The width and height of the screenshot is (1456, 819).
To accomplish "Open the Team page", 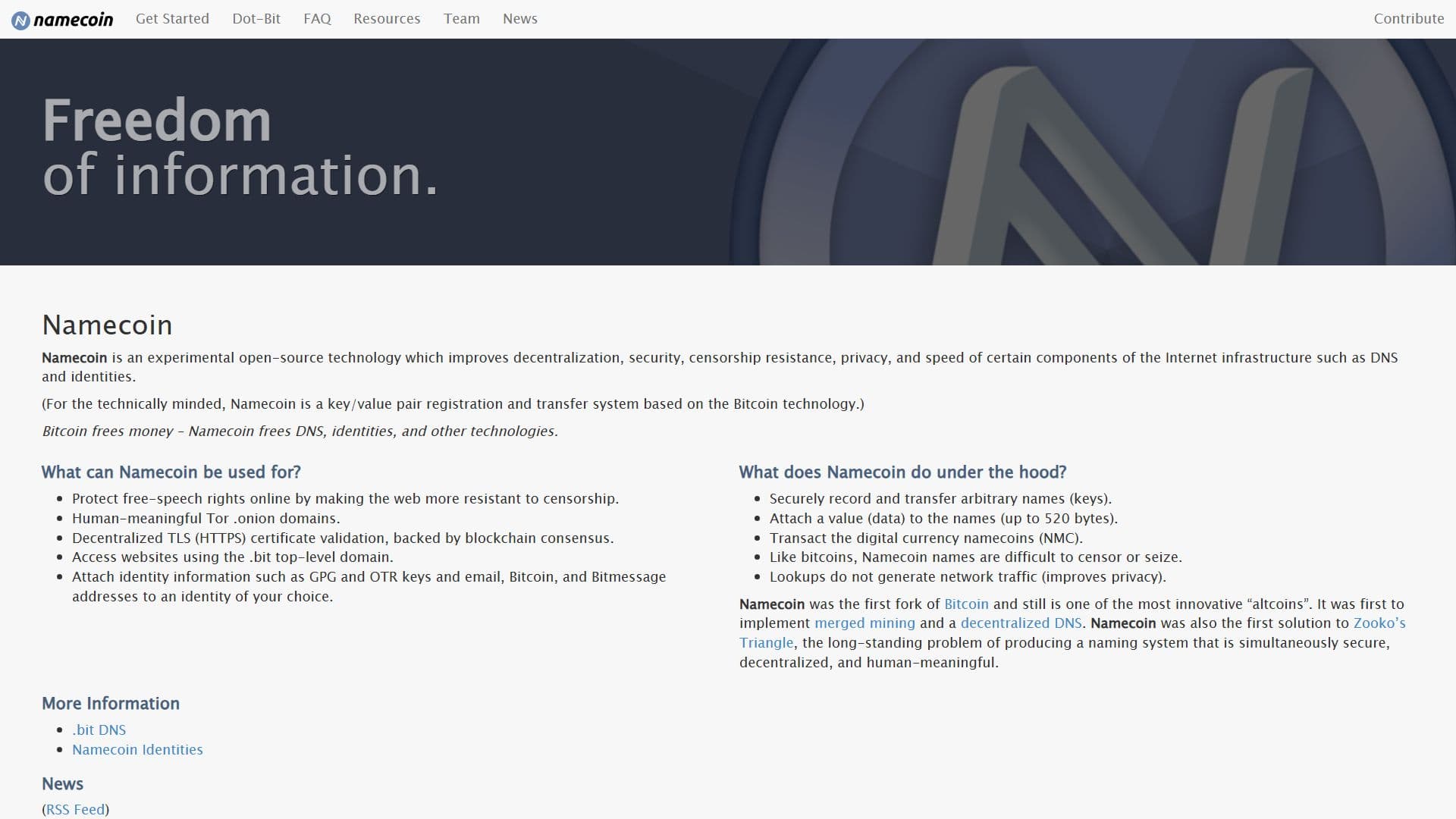I will point(462,19).
